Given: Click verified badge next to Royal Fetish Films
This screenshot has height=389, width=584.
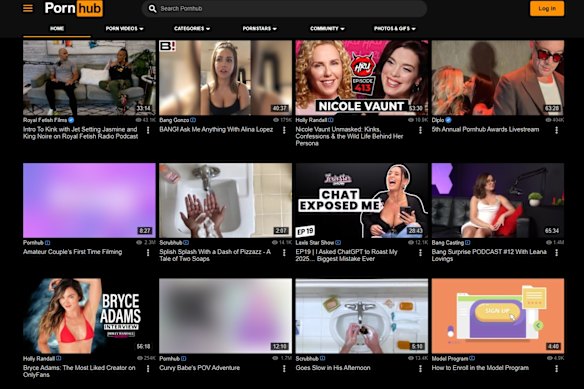Looking at the screenshot, I should (71, 120).
